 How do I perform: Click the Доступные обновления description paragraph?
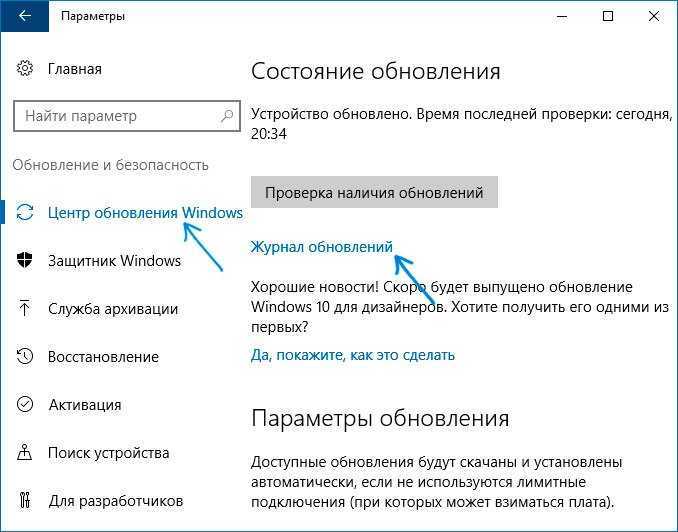click(437, 482)
